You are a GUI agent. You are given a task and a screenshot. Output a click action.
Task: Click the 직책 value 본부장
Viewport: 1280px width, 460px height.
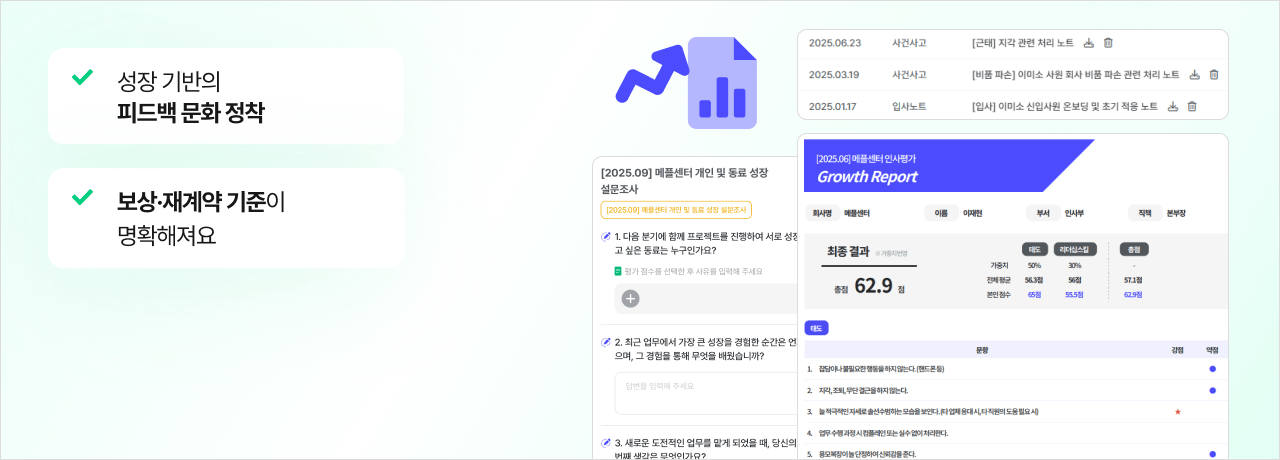[x=1177, y=213]
